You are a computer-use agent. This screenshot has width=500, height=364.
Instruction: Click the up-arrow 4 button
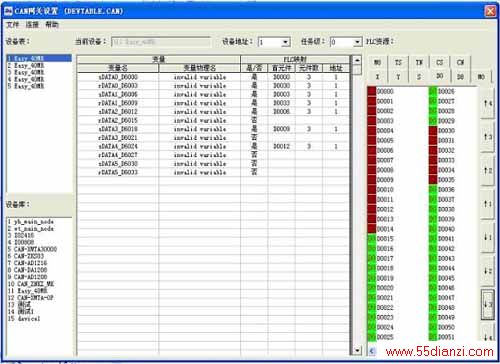487,104
